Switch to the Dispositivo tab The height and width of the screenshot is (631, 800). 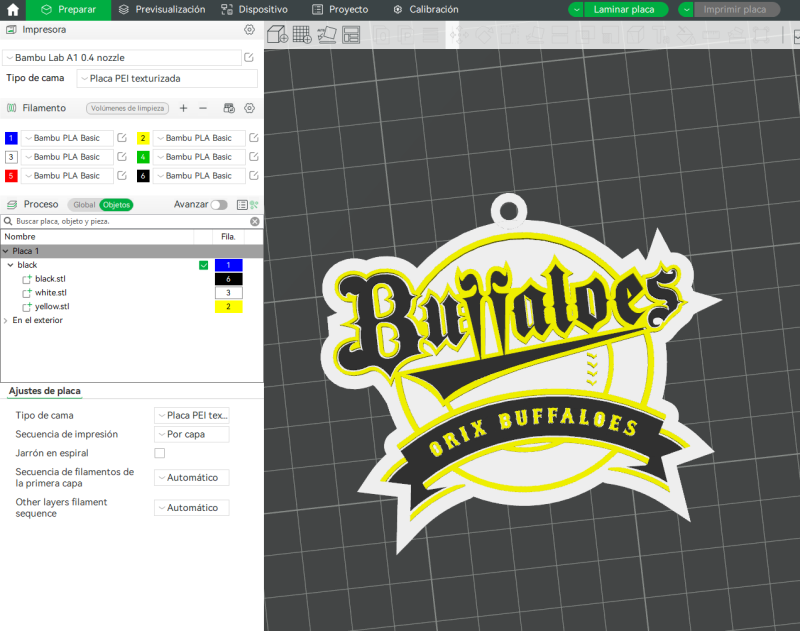coord(255,10)
